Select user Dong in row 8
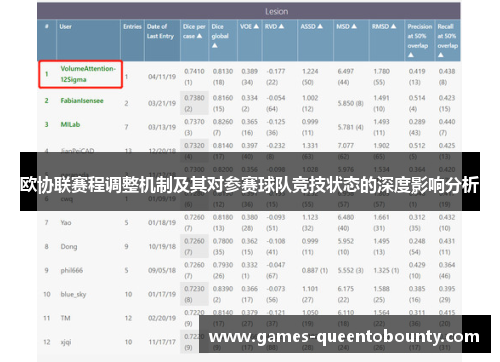 tap(69, 247)
